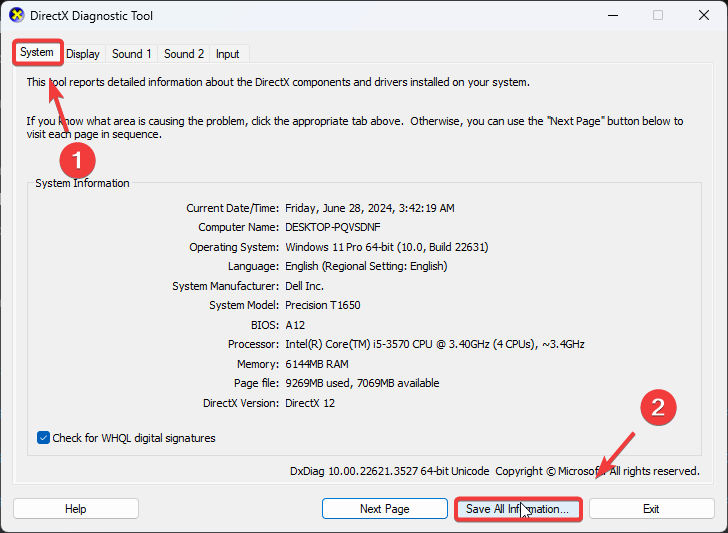728x533 pixels.
Task: Exit the diagnostic tool
Action: point(651,509)
